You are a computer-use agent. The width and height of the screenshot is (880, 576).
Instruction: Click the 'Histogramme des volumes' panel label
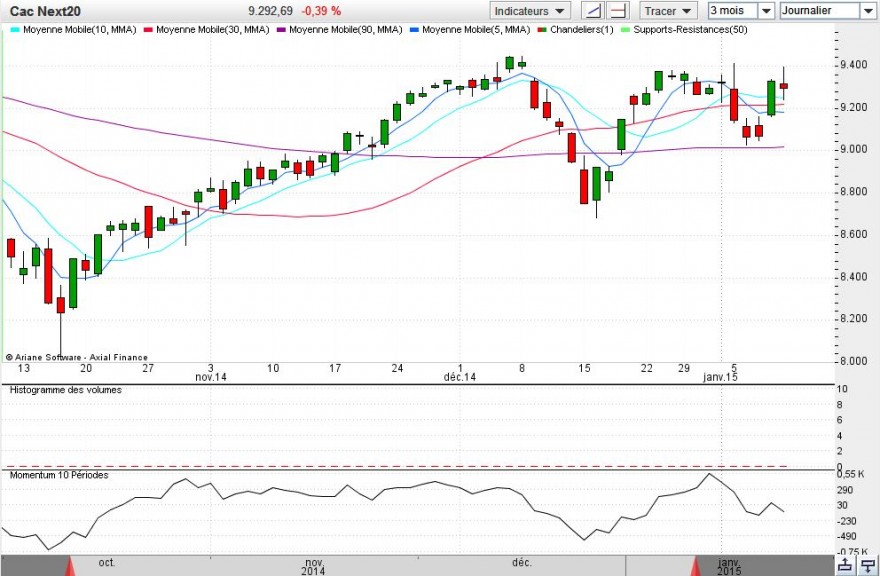(x=66, y=390)
